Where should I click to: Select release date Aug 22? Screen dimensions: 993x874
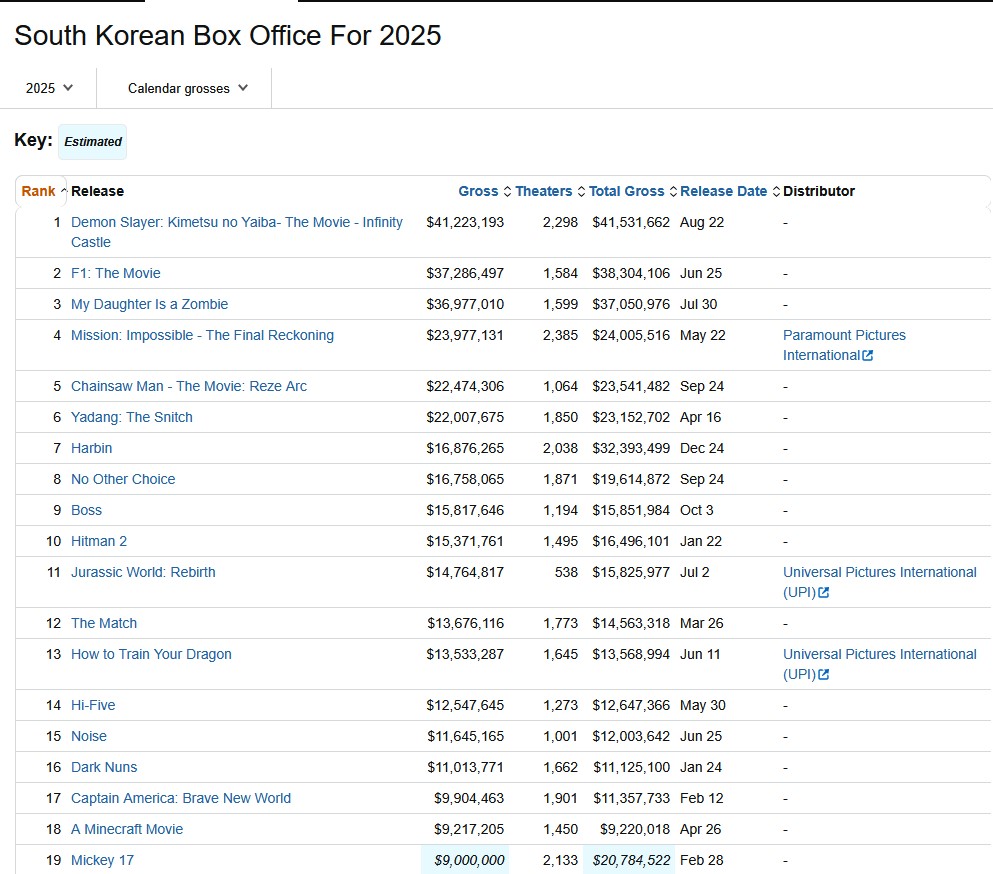point(702,222)
